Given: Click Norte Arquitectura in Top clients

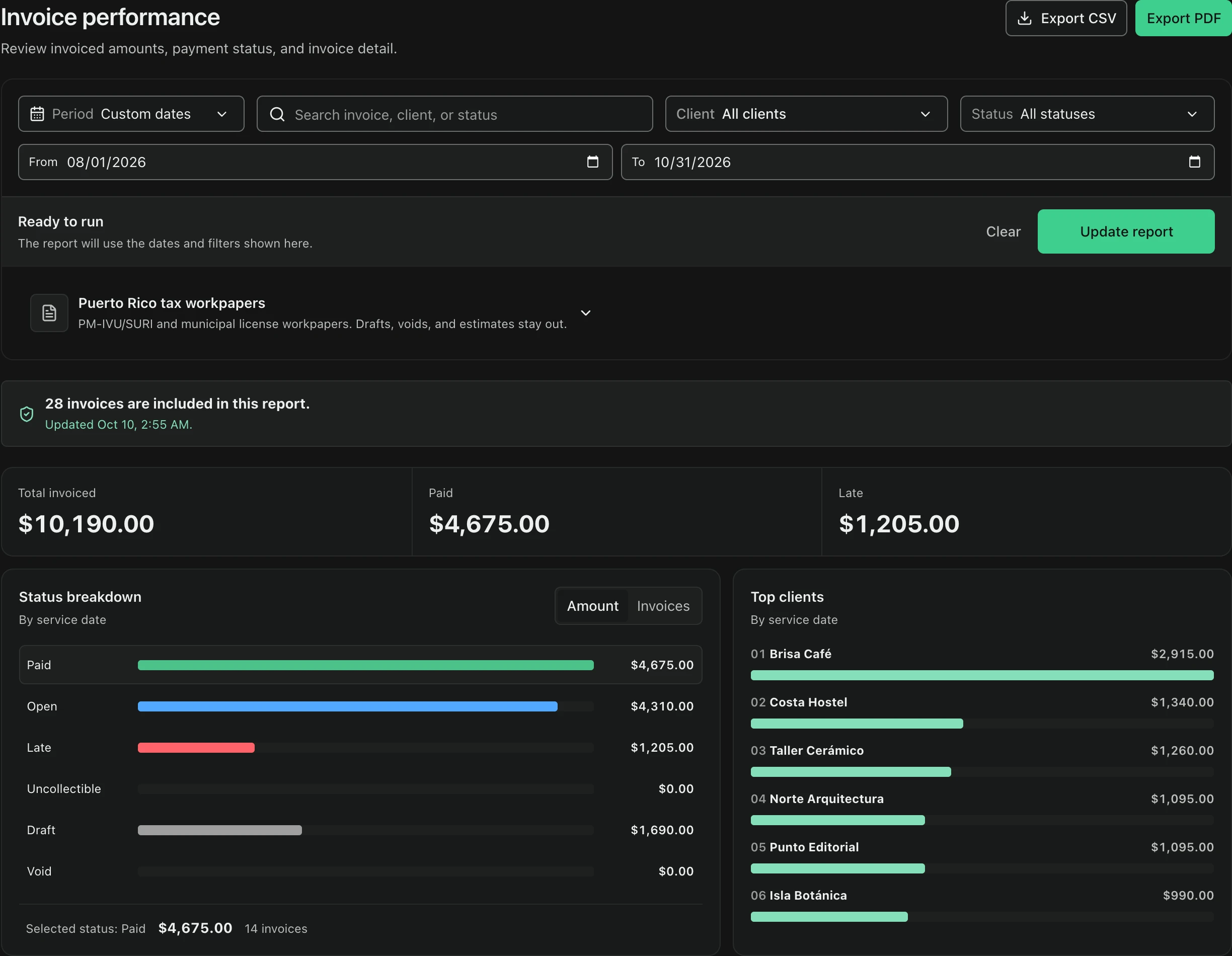Looking at the screenshot, I should click(826, 799).
